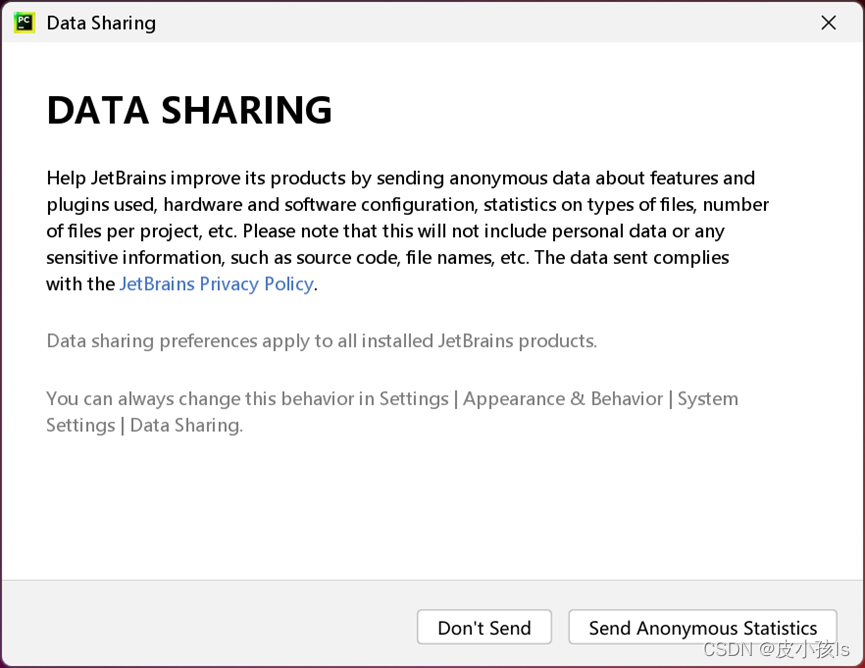Click the sensitive information, such as source code line

387,257
